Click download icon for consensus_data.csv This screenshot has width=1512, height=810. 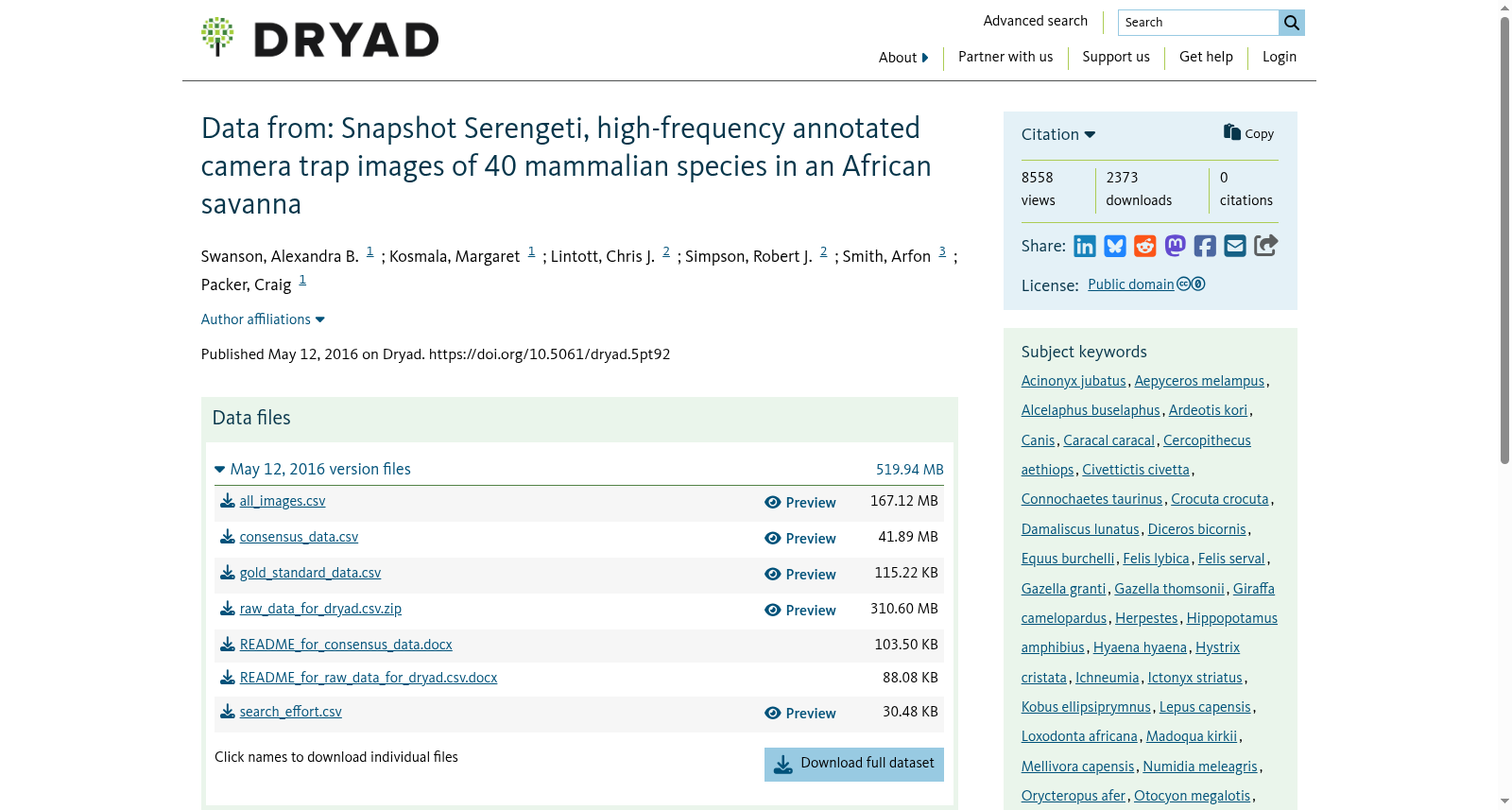pyautogui.click(x=228, y=537)
